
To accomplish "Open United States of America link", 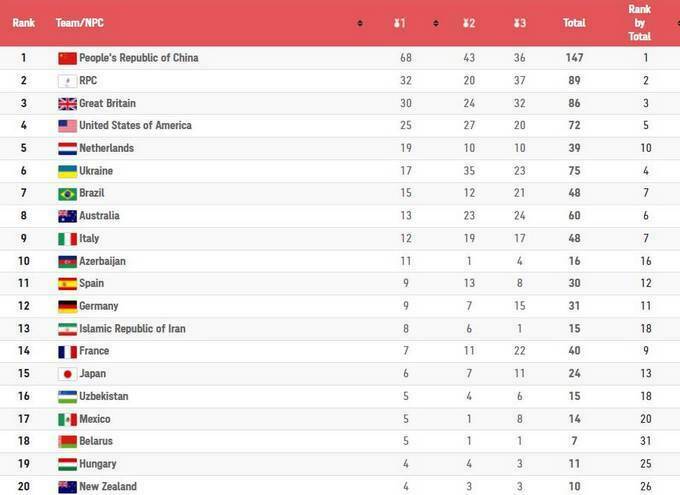I will pos(135,126).
